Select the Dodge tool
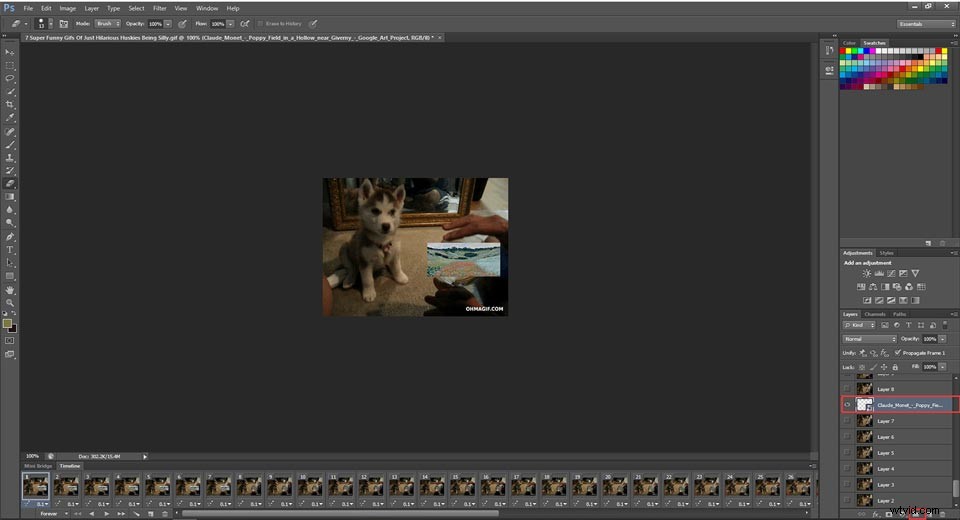Viewport: 960px width, 520px height. point(10,223)
